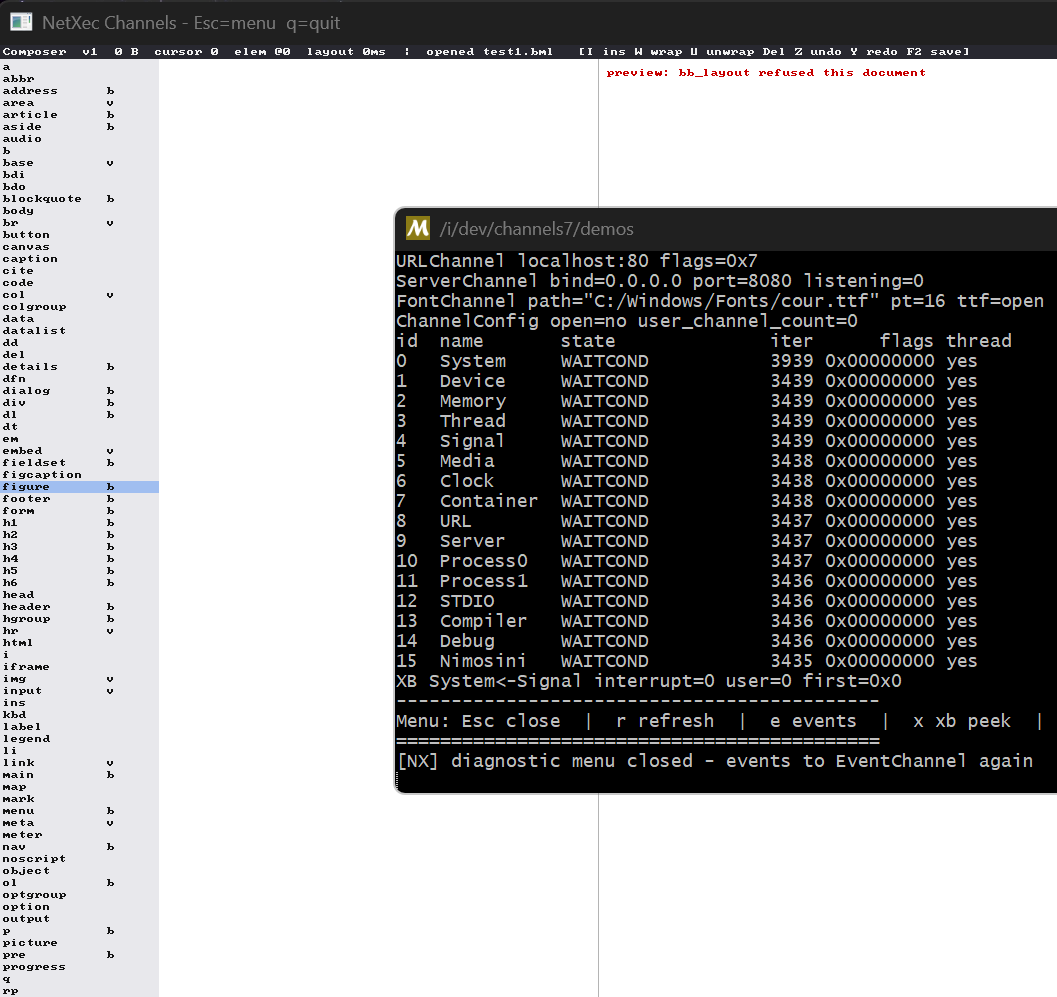
Task: Select the 'figcaption' element in list
Action: point(80,475)
